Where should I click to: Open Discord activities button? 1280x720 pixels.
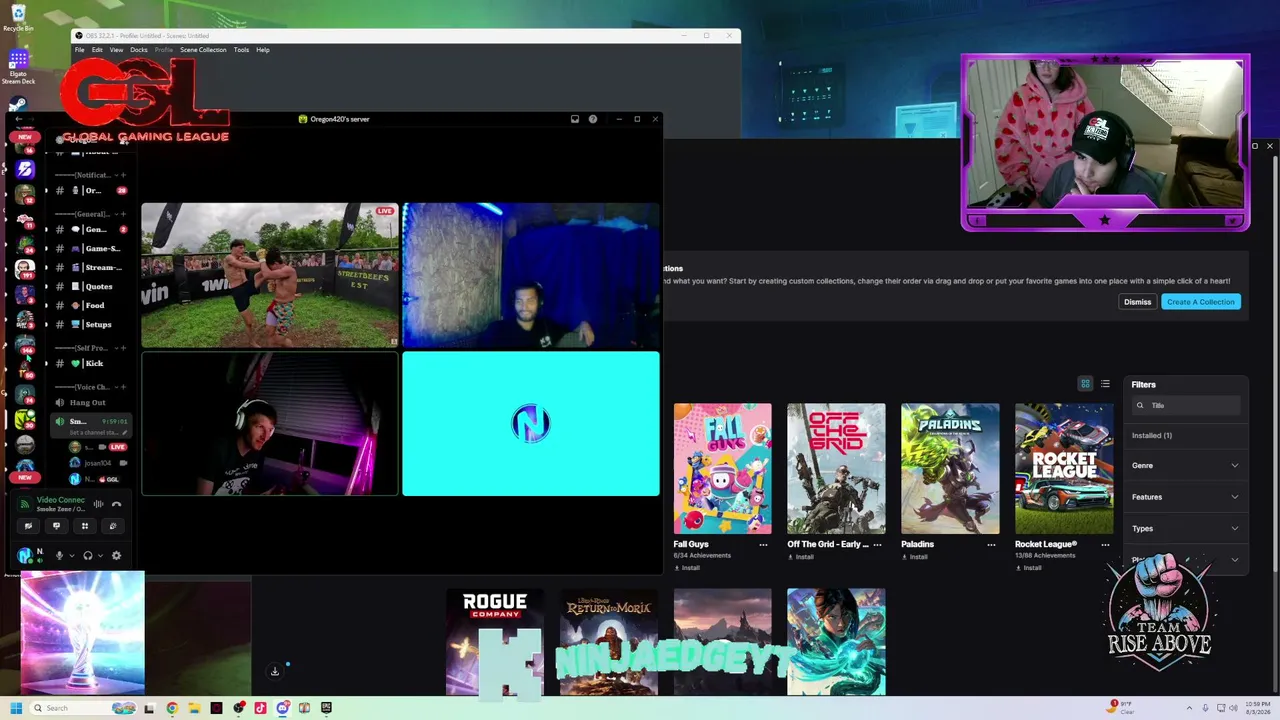85,526
